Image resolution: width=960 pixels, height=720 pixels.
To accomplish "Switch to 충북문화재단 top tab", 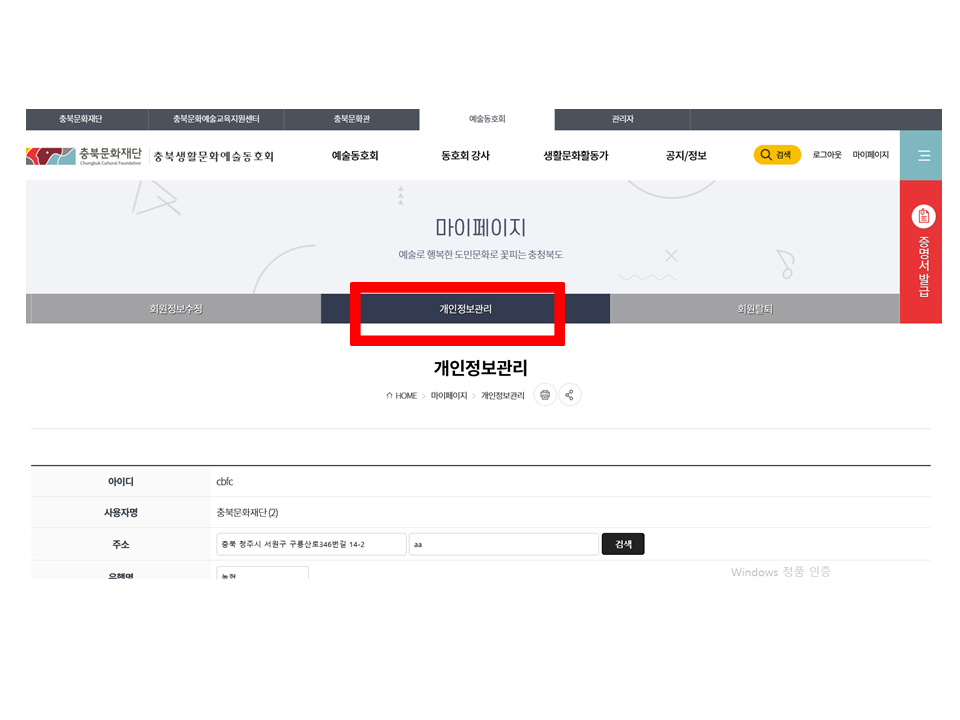I will [x=80, y=119].
